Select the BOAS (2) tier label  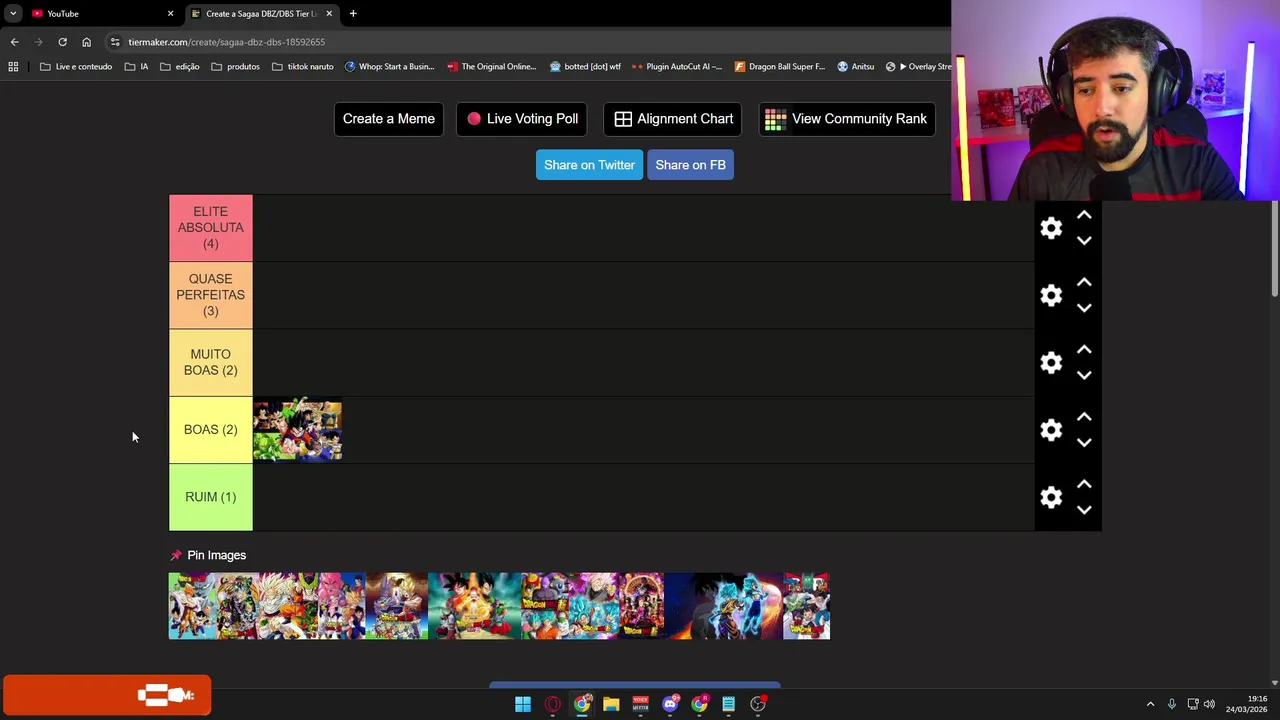coord(210,430)
